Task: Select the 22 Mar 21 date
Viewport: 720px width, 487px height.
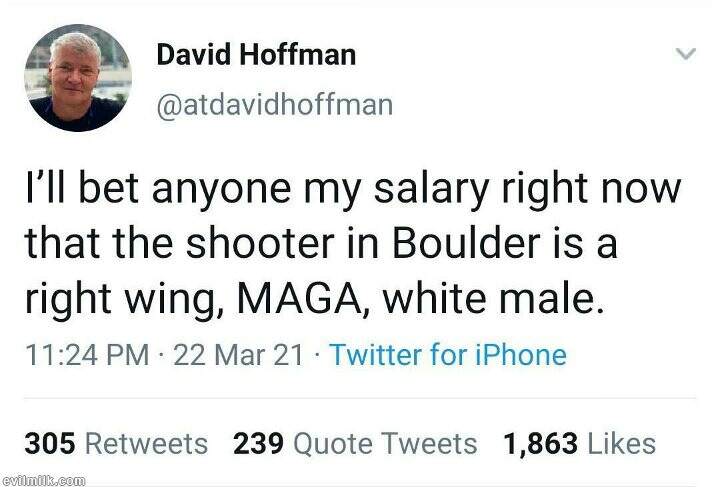Action: pos(239,354)
